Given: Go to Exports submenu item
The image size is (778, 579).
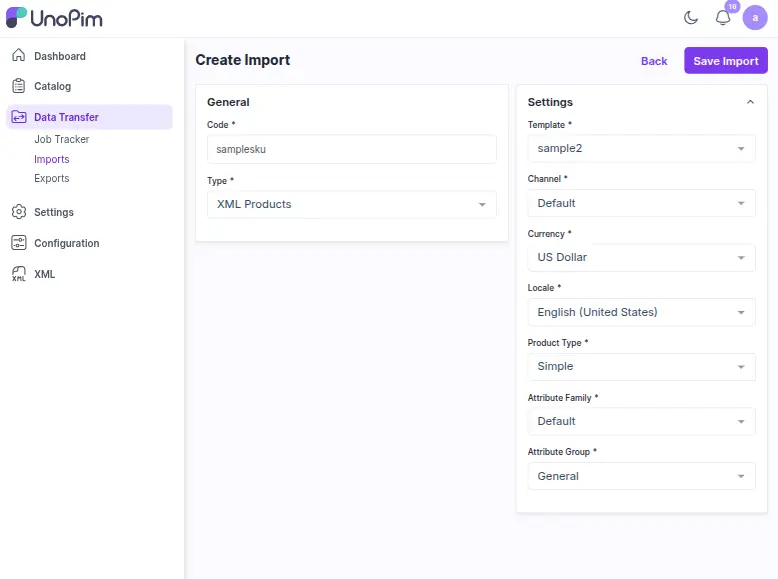Looking at the screenshot, I should click(x=52, y=178).
